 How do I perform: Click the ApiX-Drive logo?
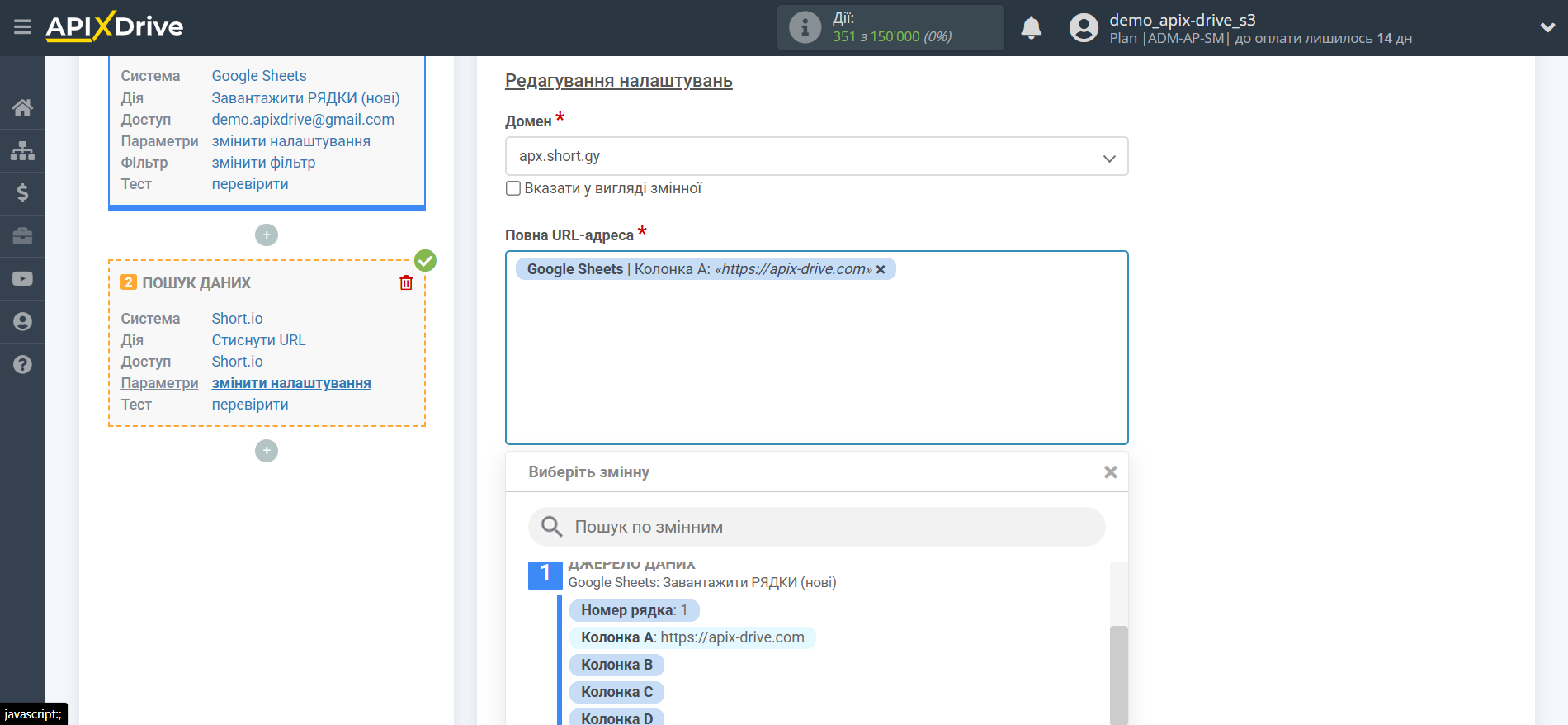[x=115, y=26]
